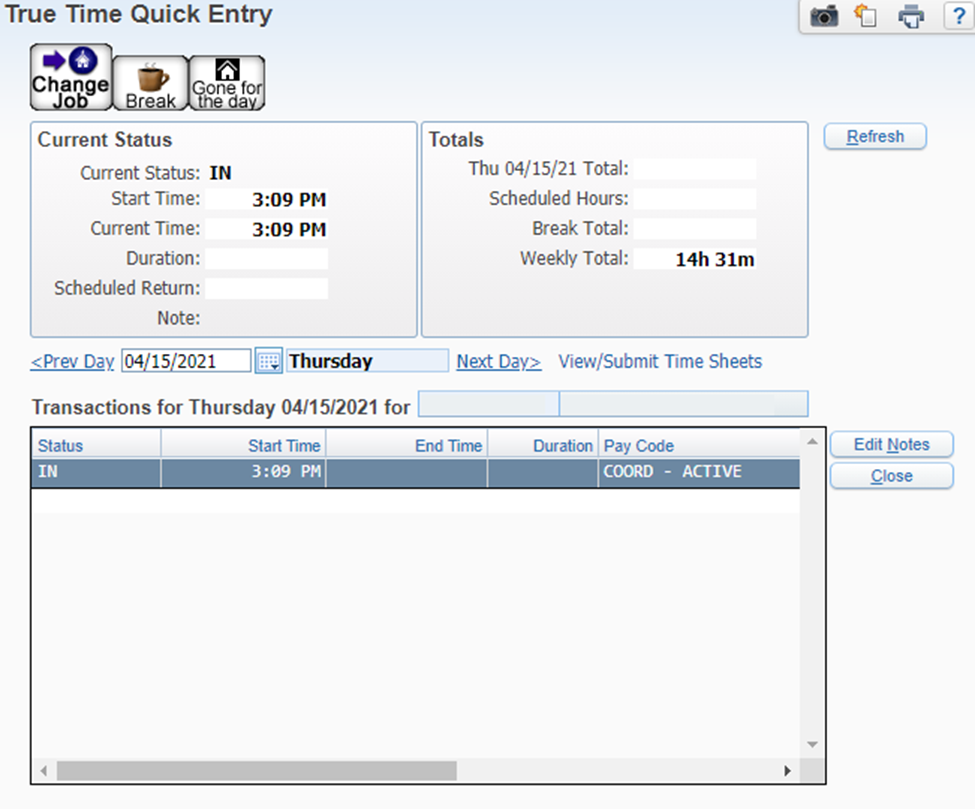Viewport: 975px width, 809px height.
Task: Click the right arrow of horizontal scrollbar
Action: (x=787, y=770)
